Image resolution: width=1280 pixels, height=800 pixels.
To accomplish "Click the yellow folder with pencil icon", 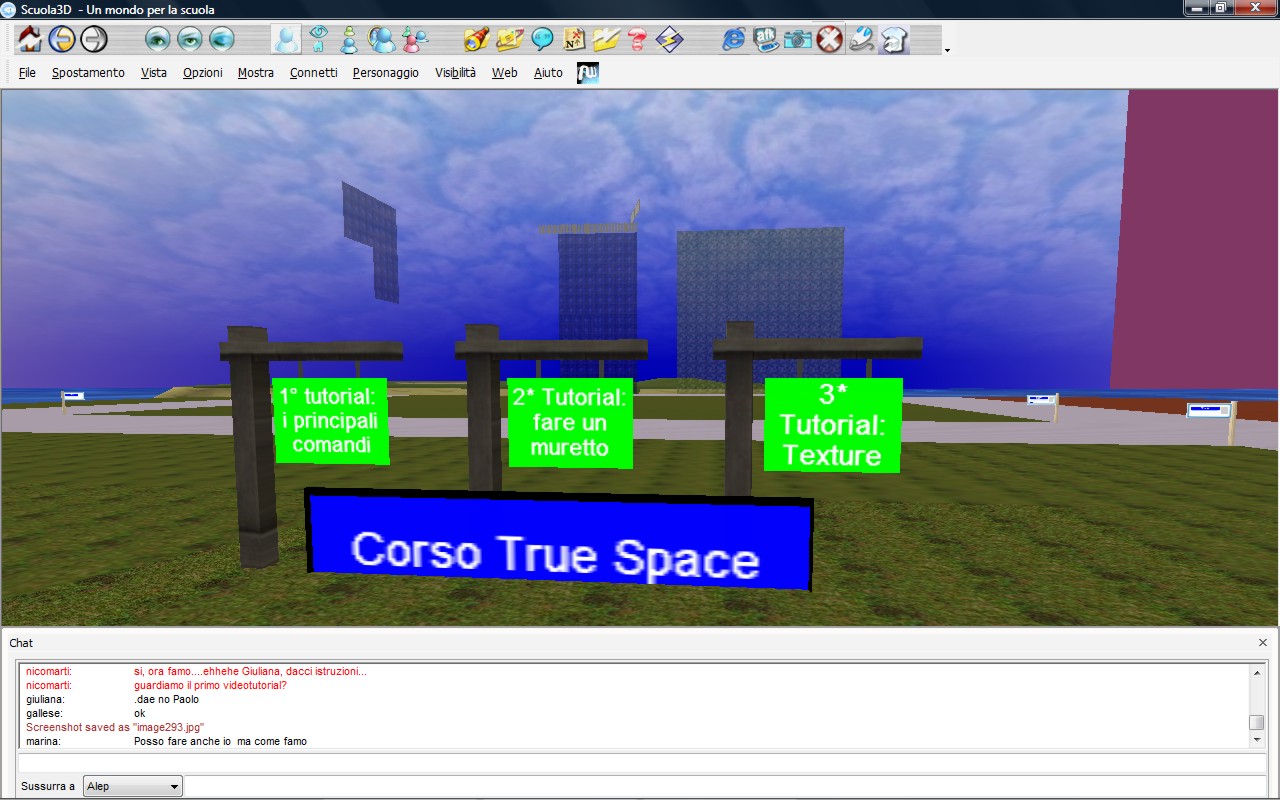I will [606, 39].
